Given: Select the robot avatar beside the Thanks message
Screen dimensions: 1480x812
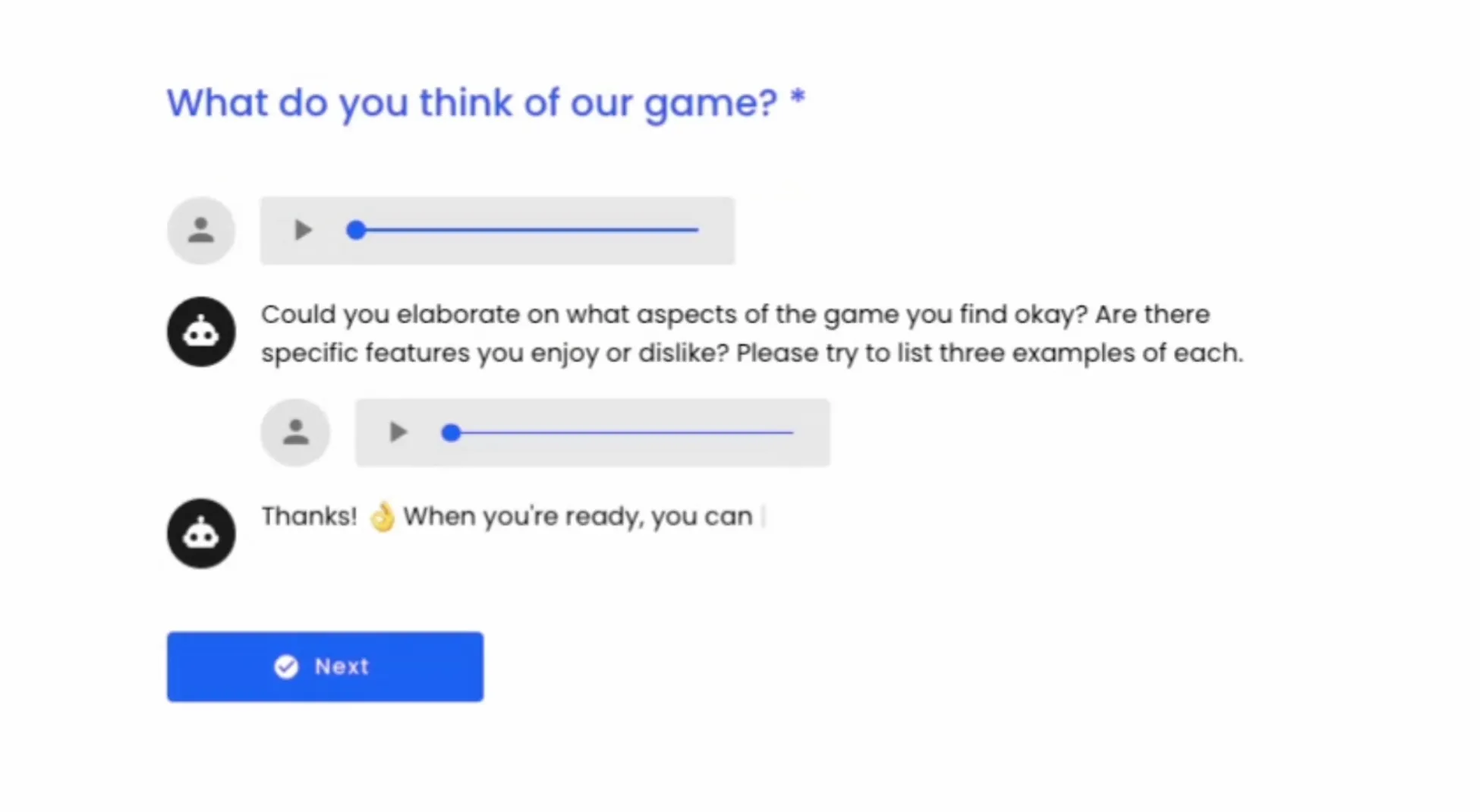Looking at the screenshot, I should coord(201,533).
